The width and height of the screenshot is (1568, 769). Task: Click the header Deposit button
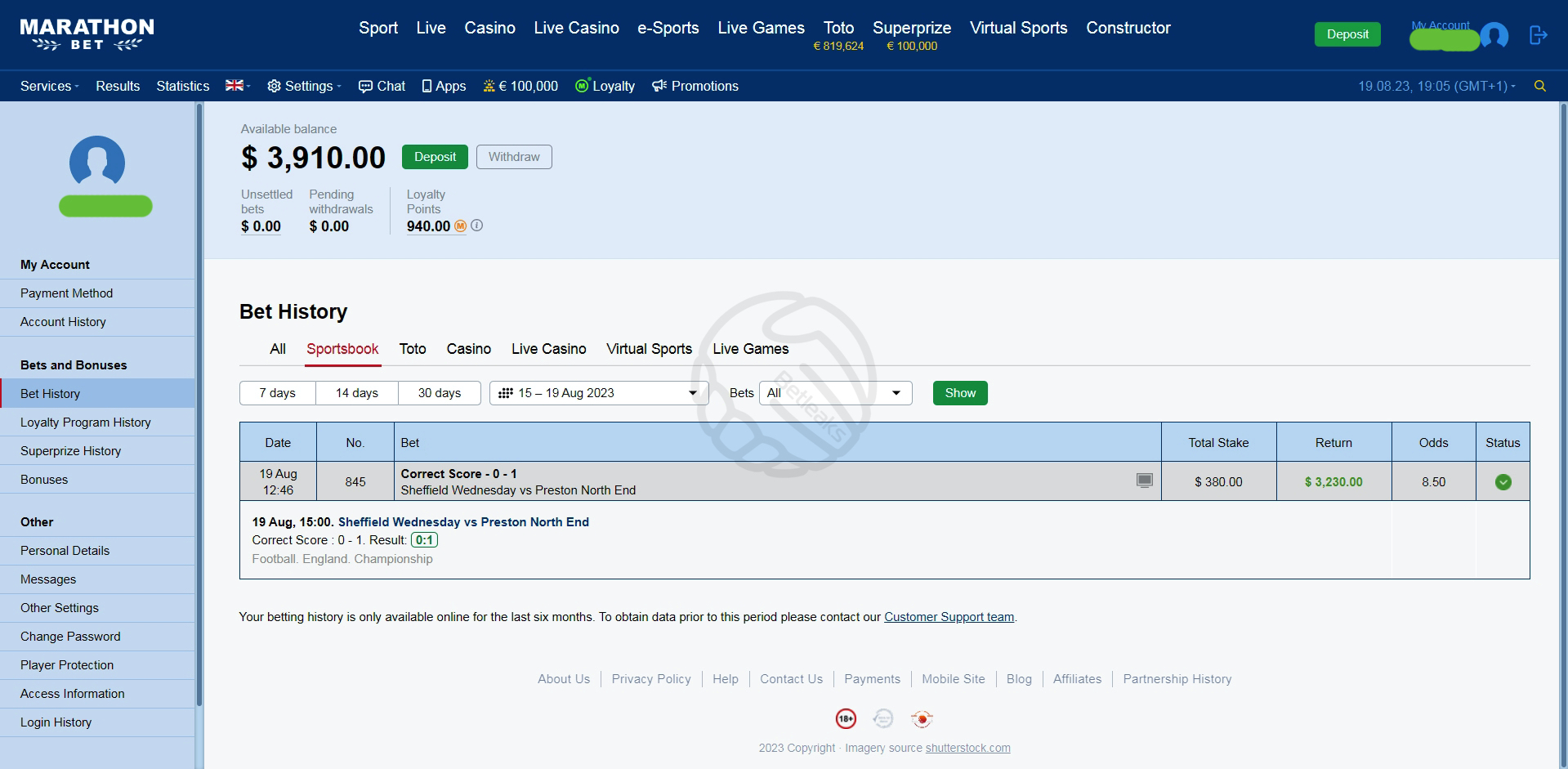coord(1347,34)
